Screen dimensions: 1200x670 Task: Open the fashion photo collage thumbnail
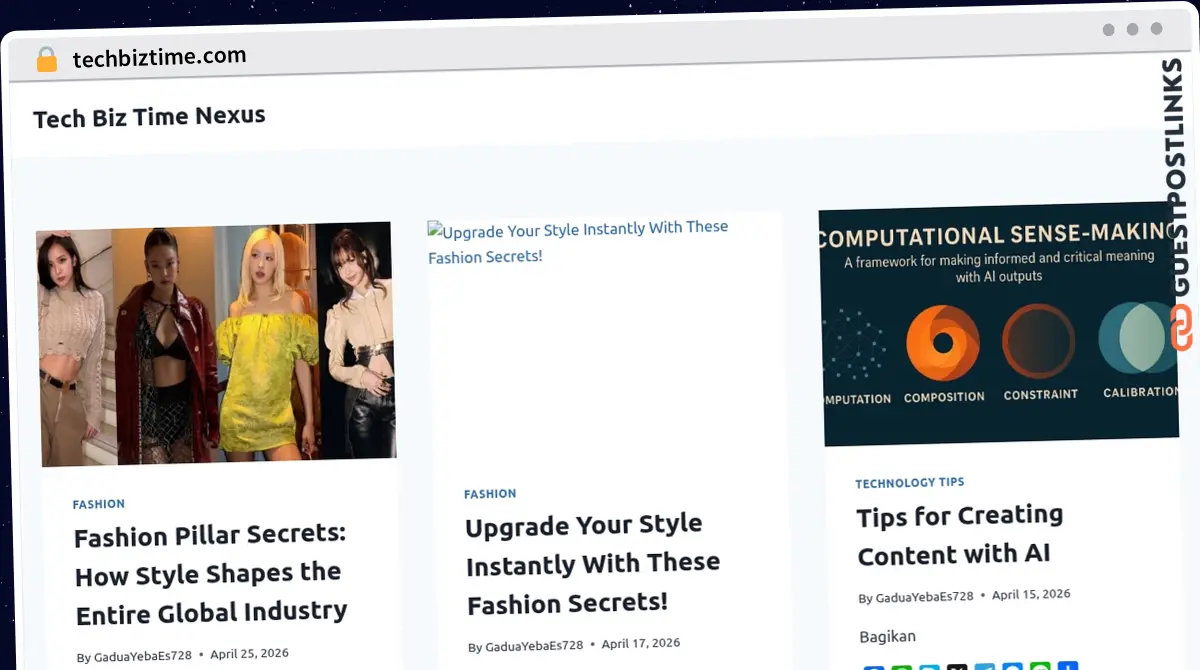click(216, 343)
